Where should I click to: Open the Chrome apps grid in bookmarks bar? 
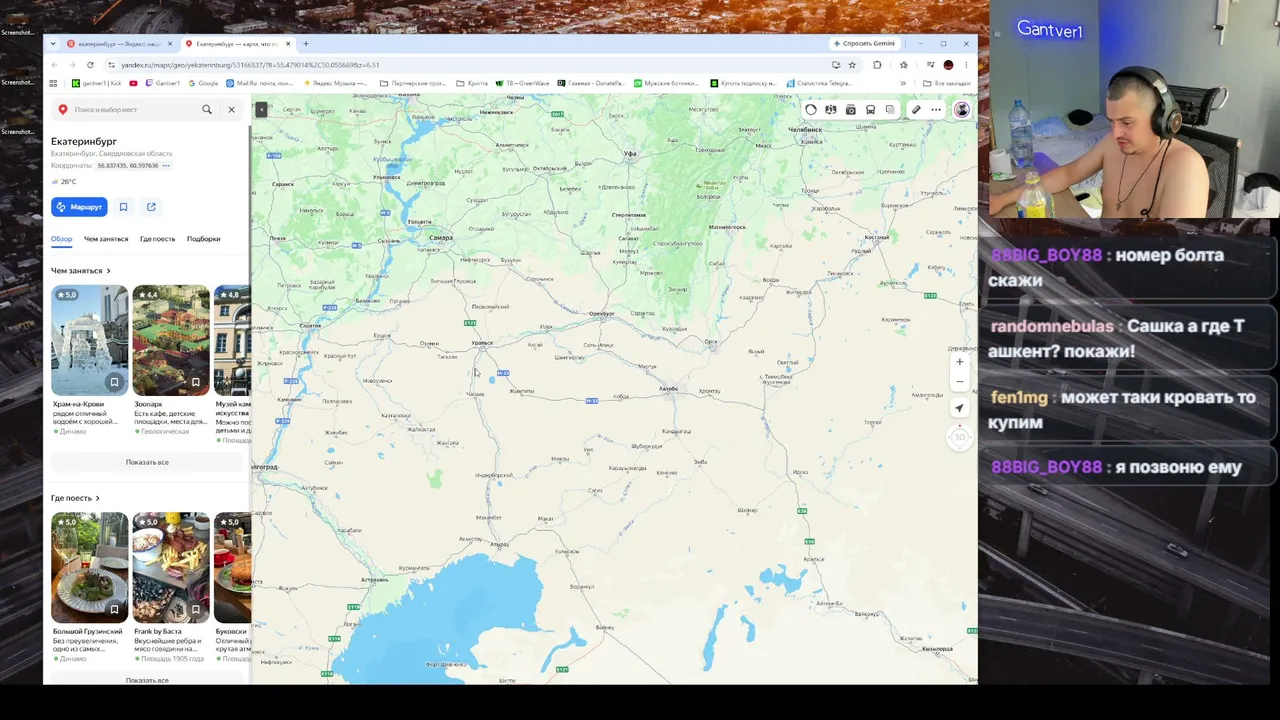[x=55, y=83]
